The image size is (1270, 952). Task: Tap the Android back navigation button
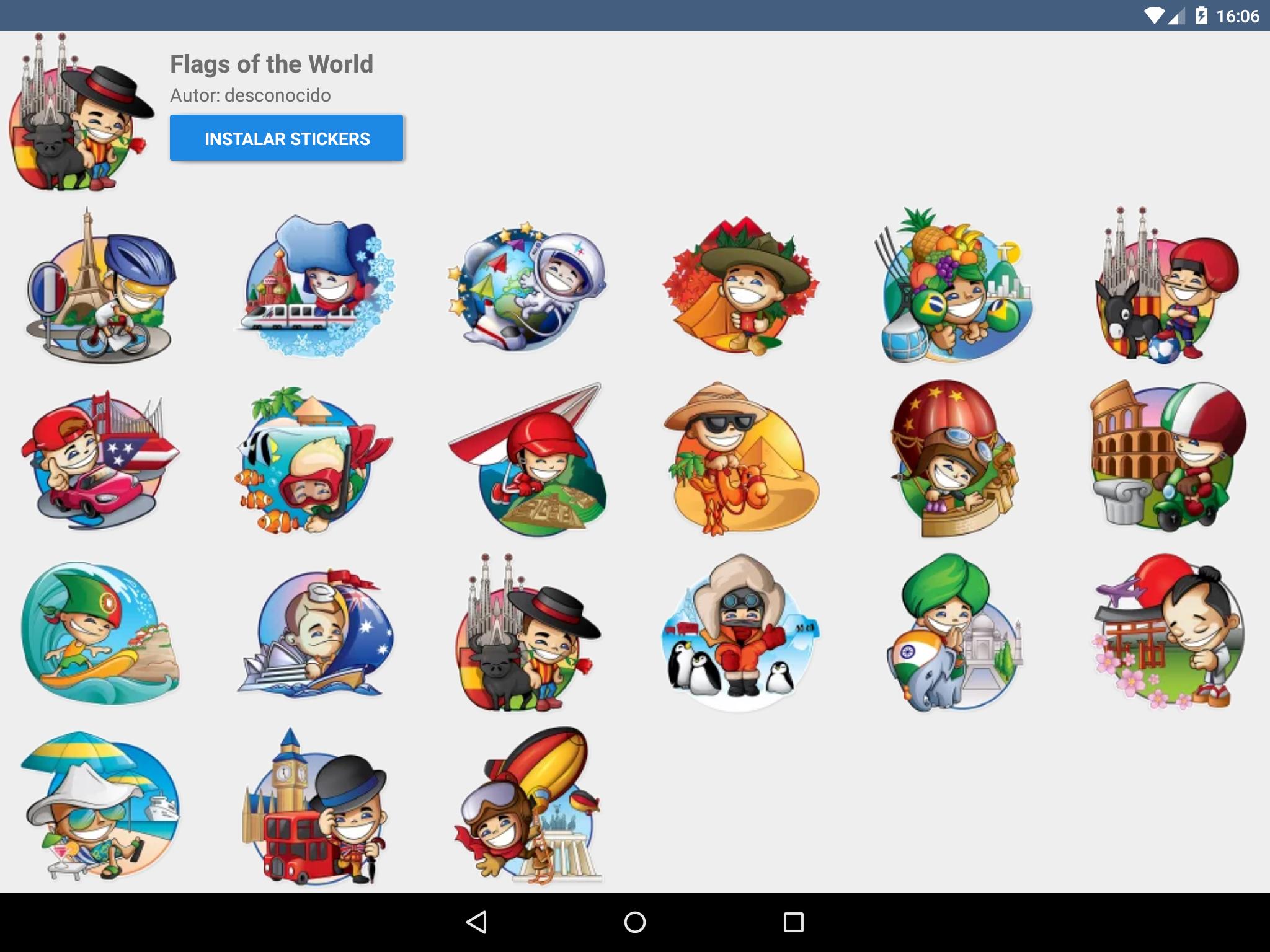[x=476, y=922]
